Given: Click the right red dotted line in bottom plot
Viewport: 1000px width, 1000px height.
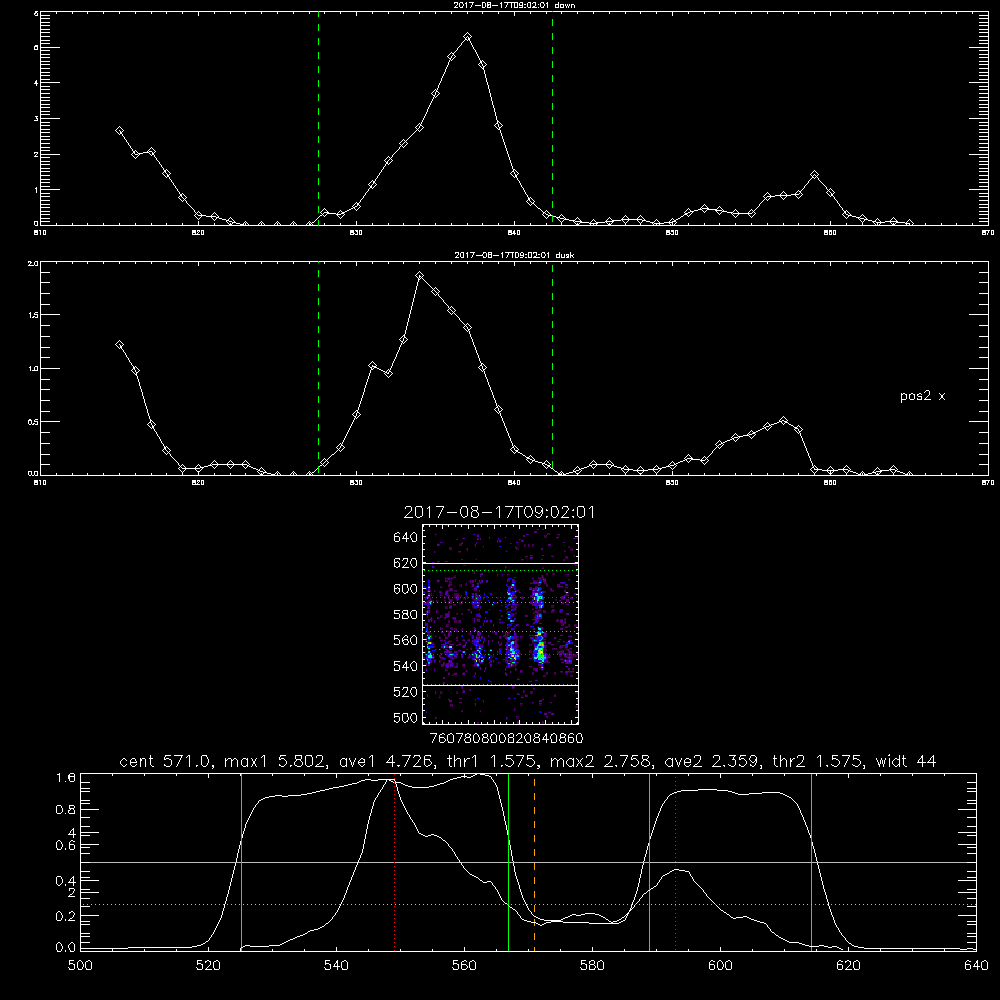Looking at the screenshot, I should coord(675,862).
